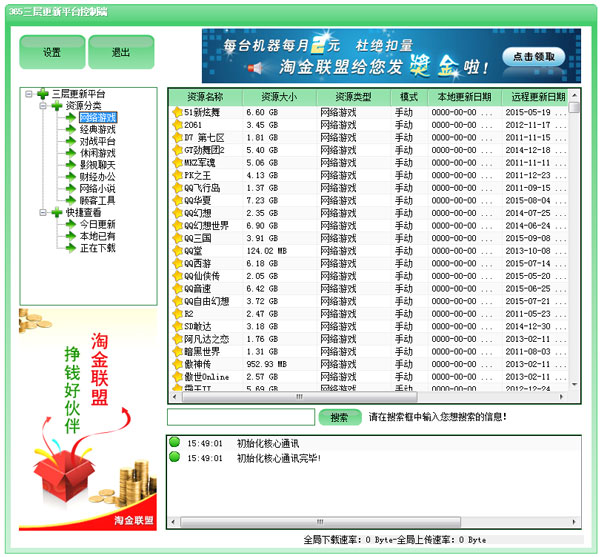Open 本地已有 quick view
Screen dimensions: 600x557
[x=98, y=236]
